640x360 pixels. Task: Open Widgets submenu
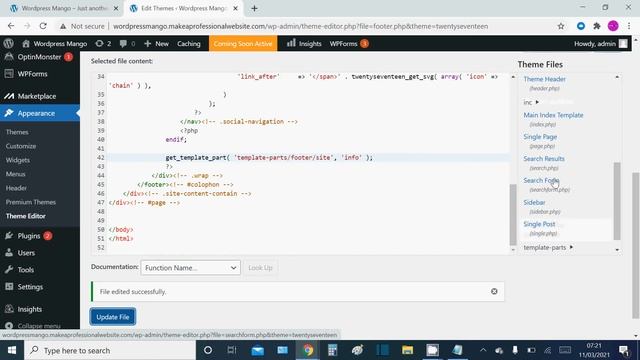tap(18, 160)
